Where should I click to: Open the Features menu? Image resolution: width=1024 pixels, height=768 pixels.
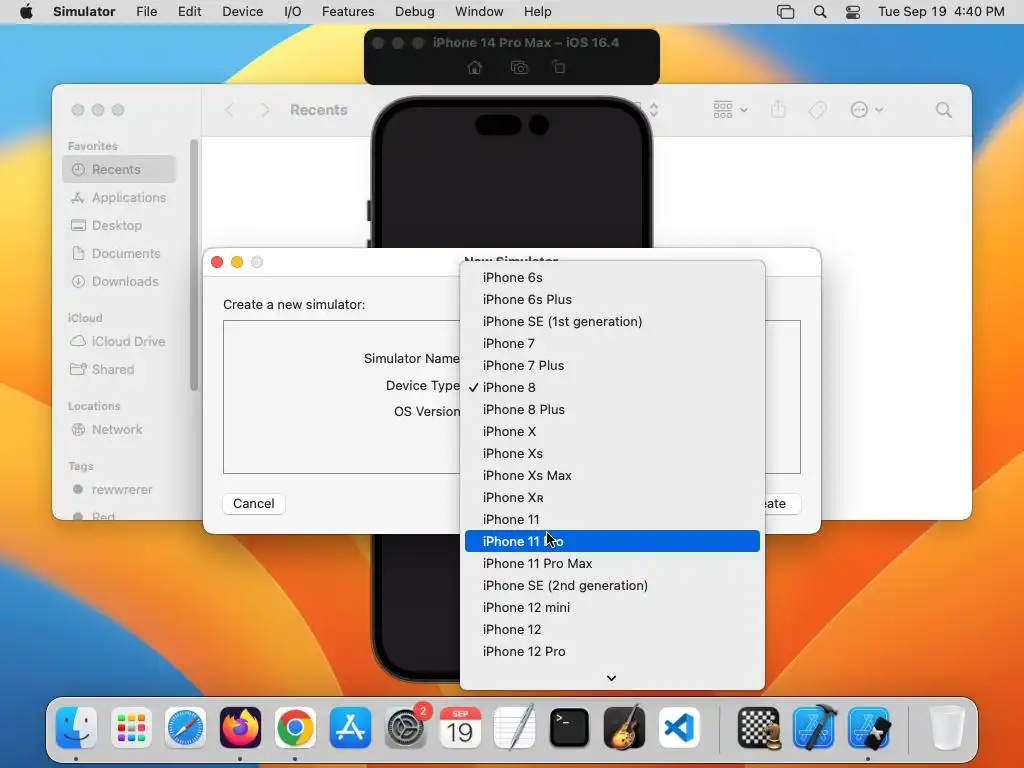coord(348,12)
